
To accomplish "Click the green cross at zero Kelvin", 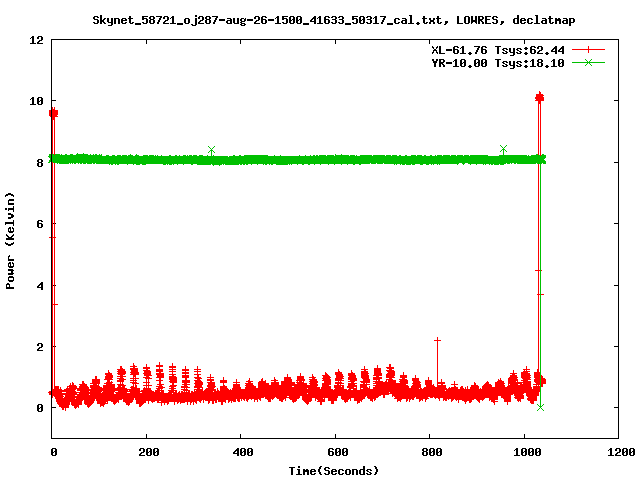I will pyautogui.click(x=540, y=407).
